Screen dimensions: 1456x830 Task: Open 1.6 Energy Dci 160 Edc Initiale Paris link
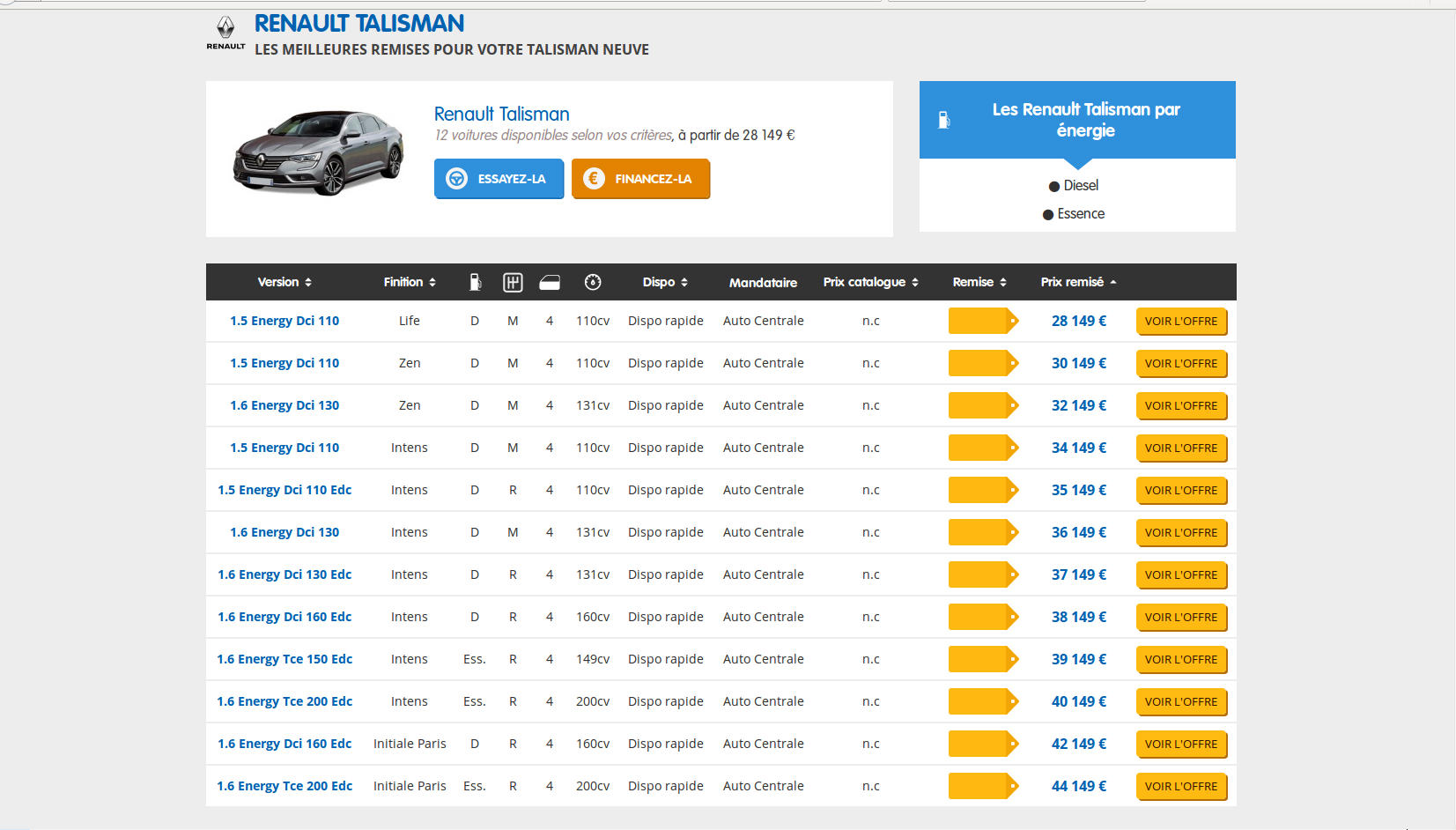(x=285, y=744)
